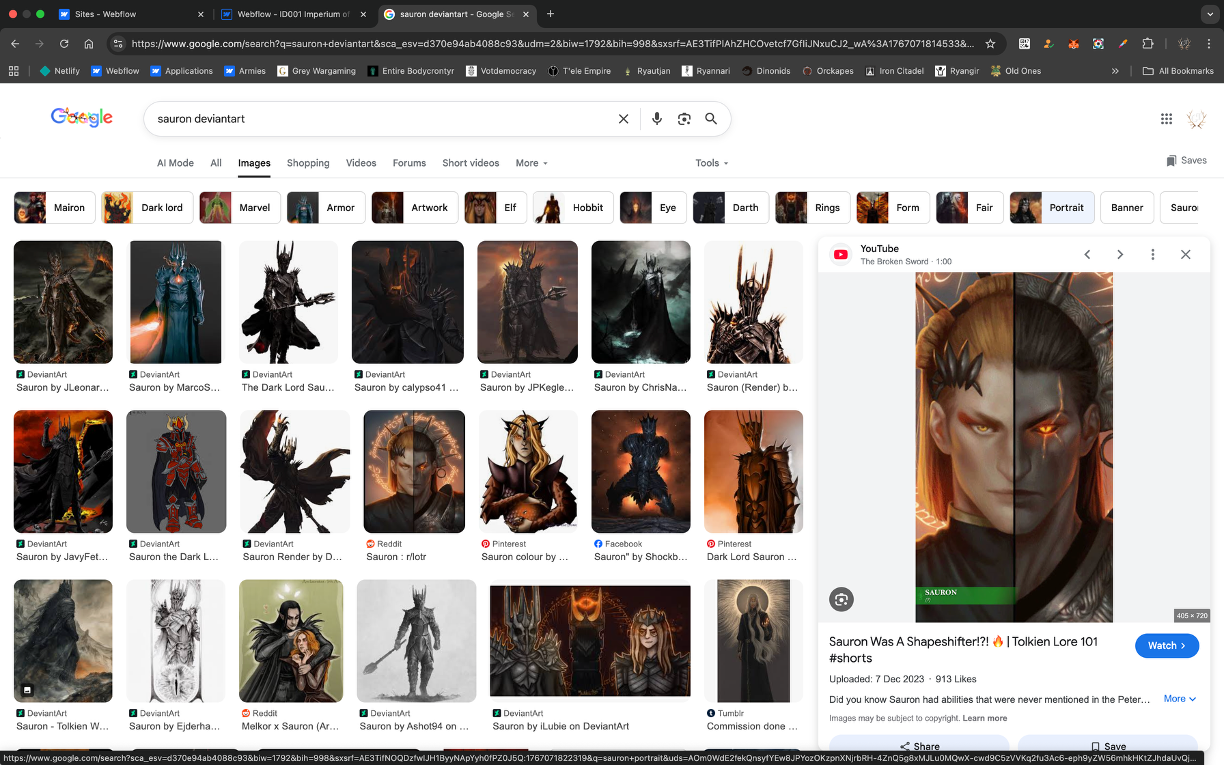Open Sauron by iLubie on DeviantArt thumbnail
Image resolution: width=1224 pixels, height=766 pixels.
(590, 640)
